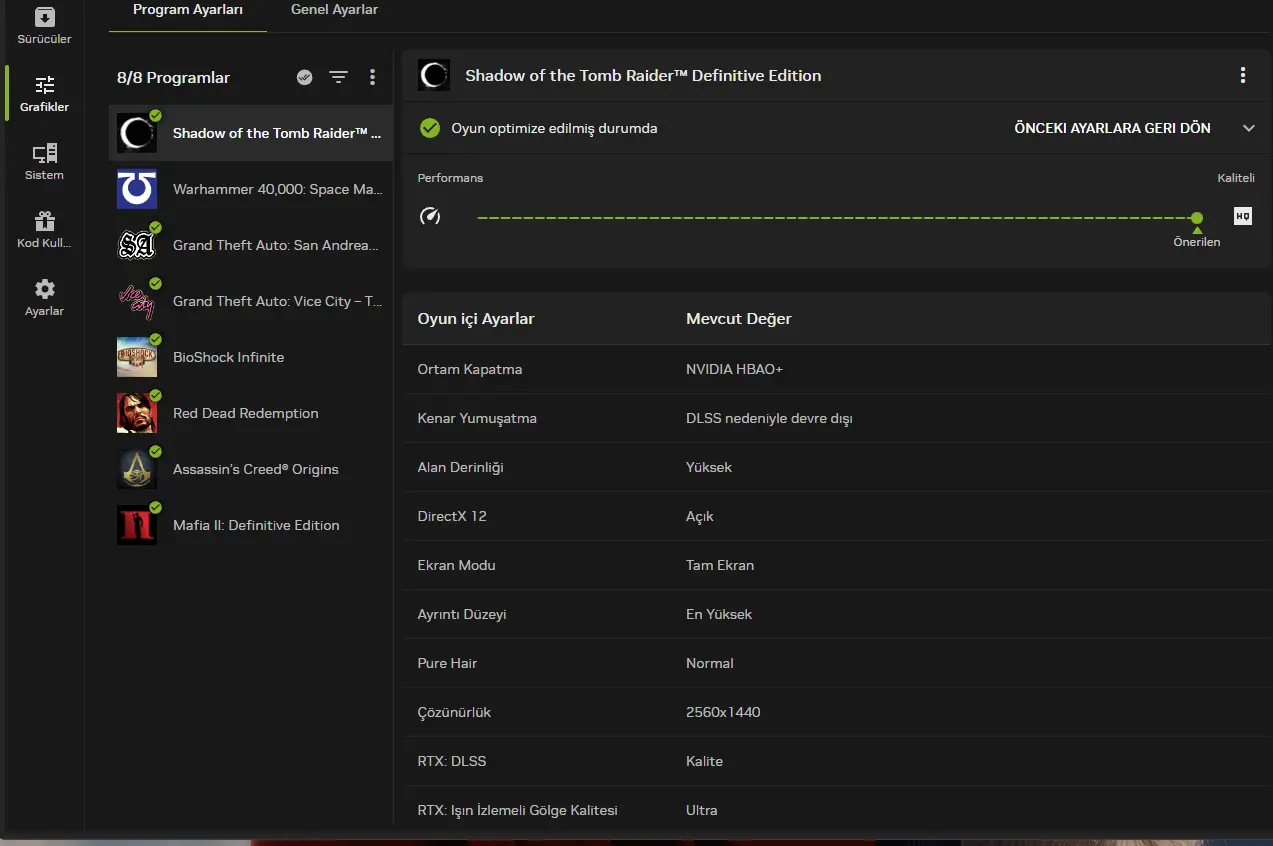Expand the chevron beside ÖNCEKI AYARLARA GERI DÖN
The image size is (1273, 846).
tap(1248, 128)
